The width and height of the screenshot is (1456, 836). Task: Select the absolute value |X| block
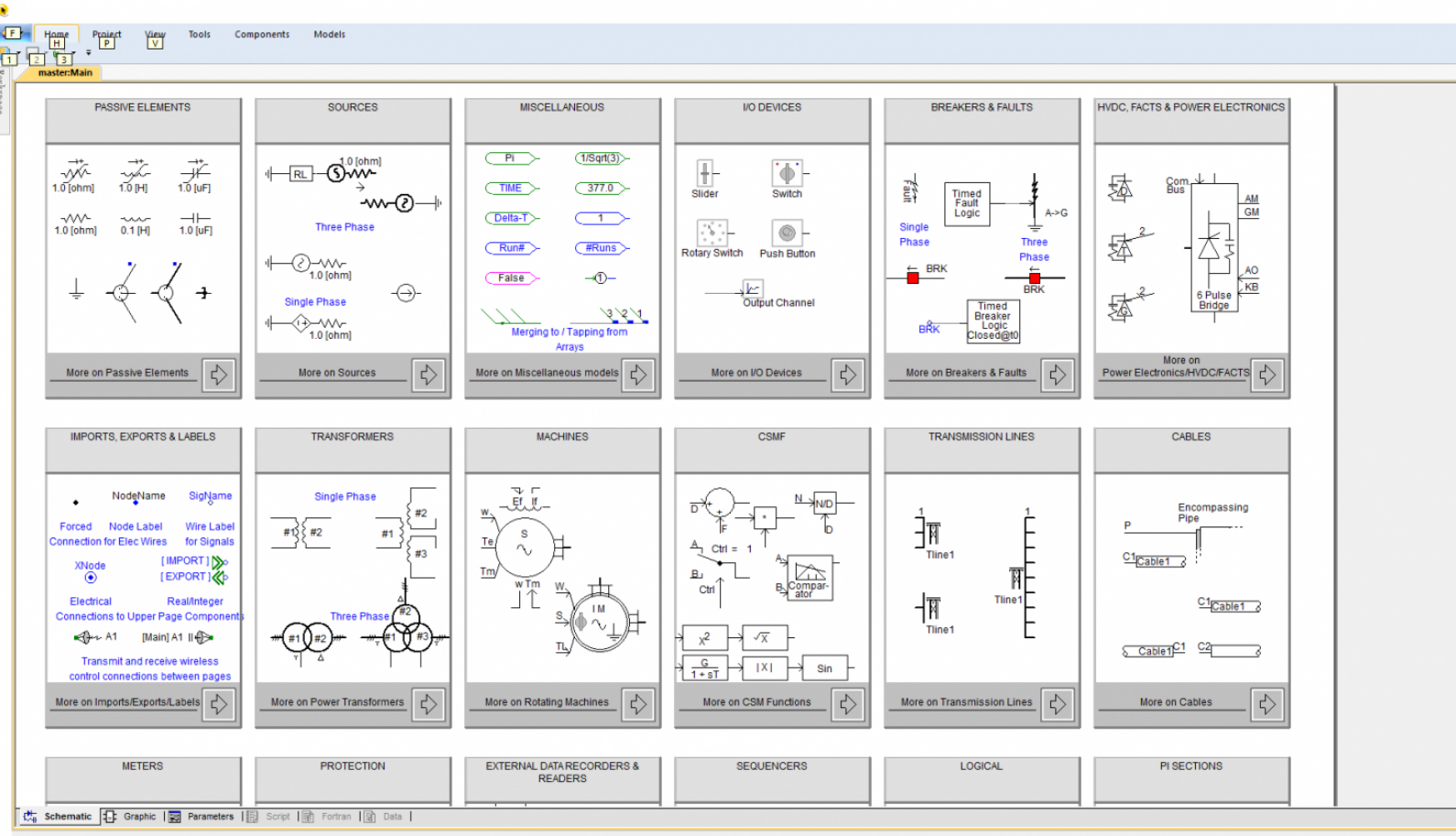tap(765, 668)
